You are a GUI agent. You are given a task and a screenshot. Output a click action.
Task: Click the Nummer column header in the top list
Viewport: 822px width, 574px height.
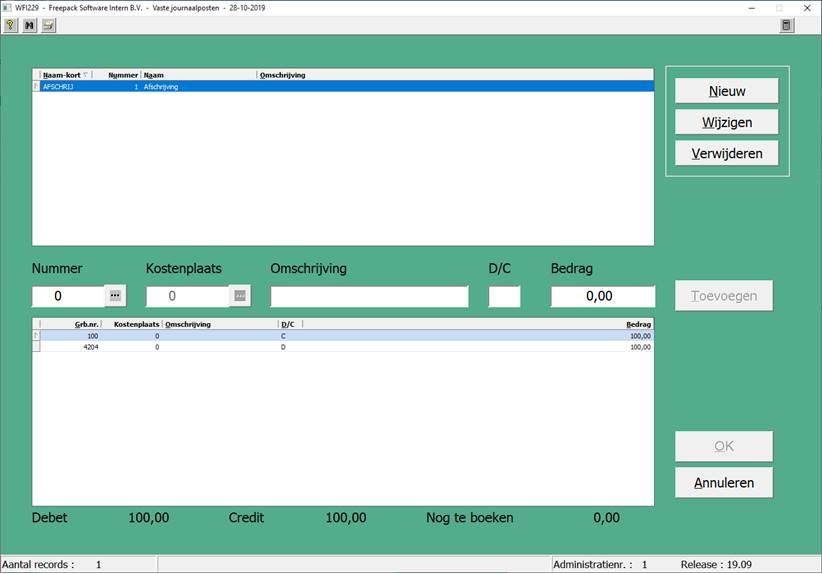116,75
